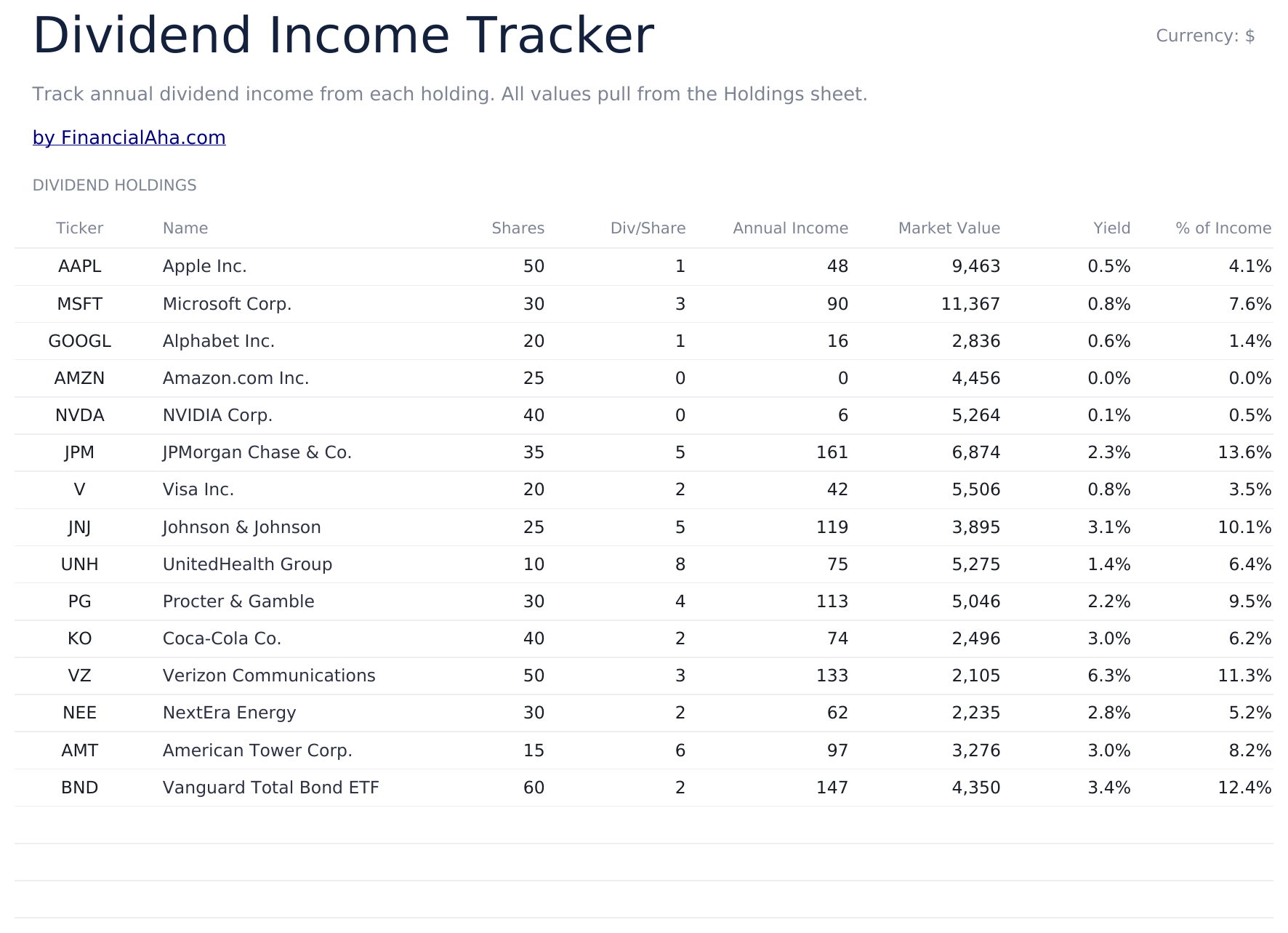
Task: Select NVIDIA annual income 6
Action: (843, 415)
